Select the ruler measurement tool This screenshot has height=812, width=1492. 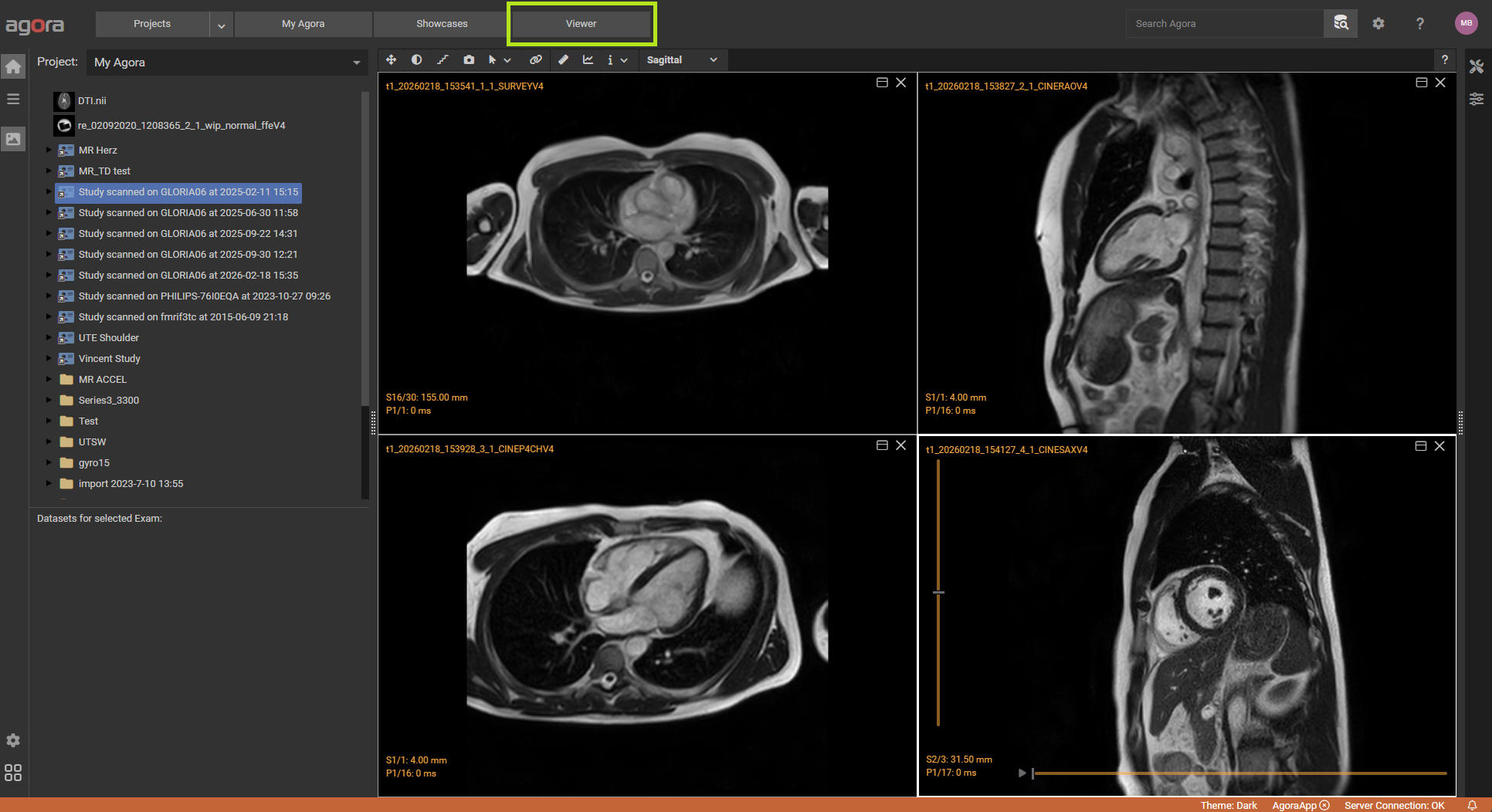pyautogui.click(x=563, y=59)
